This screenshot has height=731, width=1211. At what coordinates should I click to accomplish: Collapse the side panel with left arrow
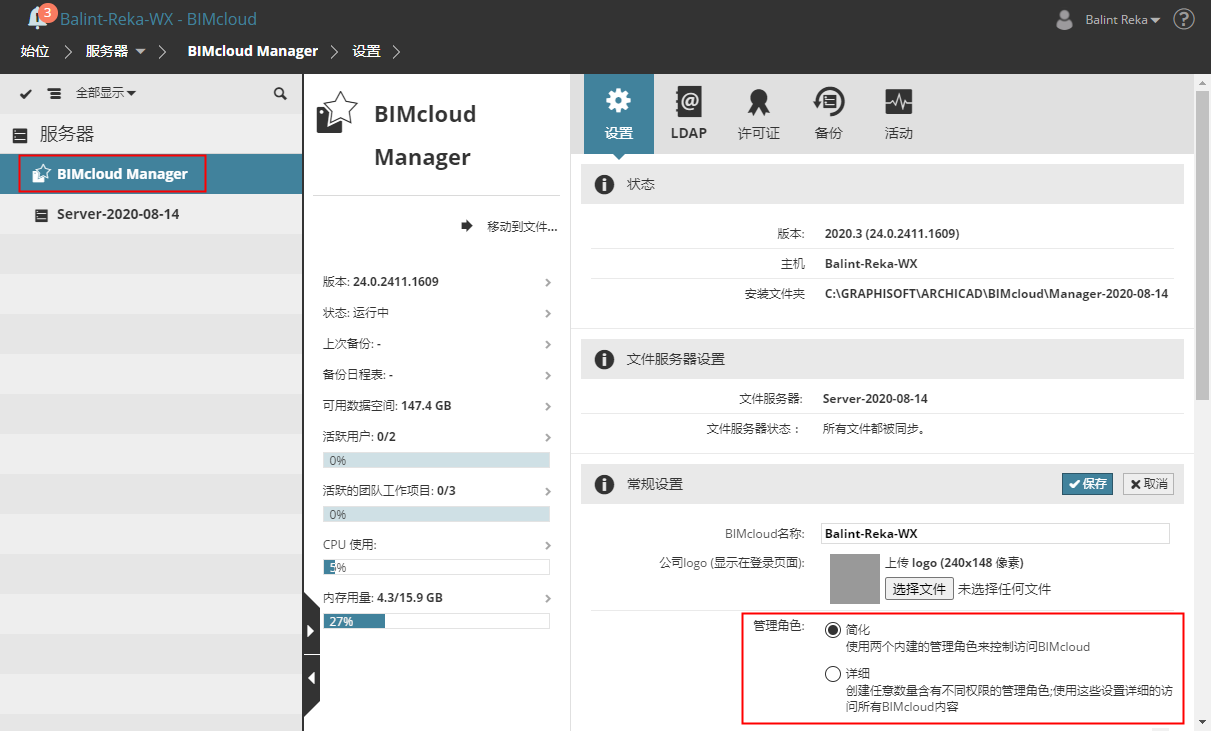[311, 678]
